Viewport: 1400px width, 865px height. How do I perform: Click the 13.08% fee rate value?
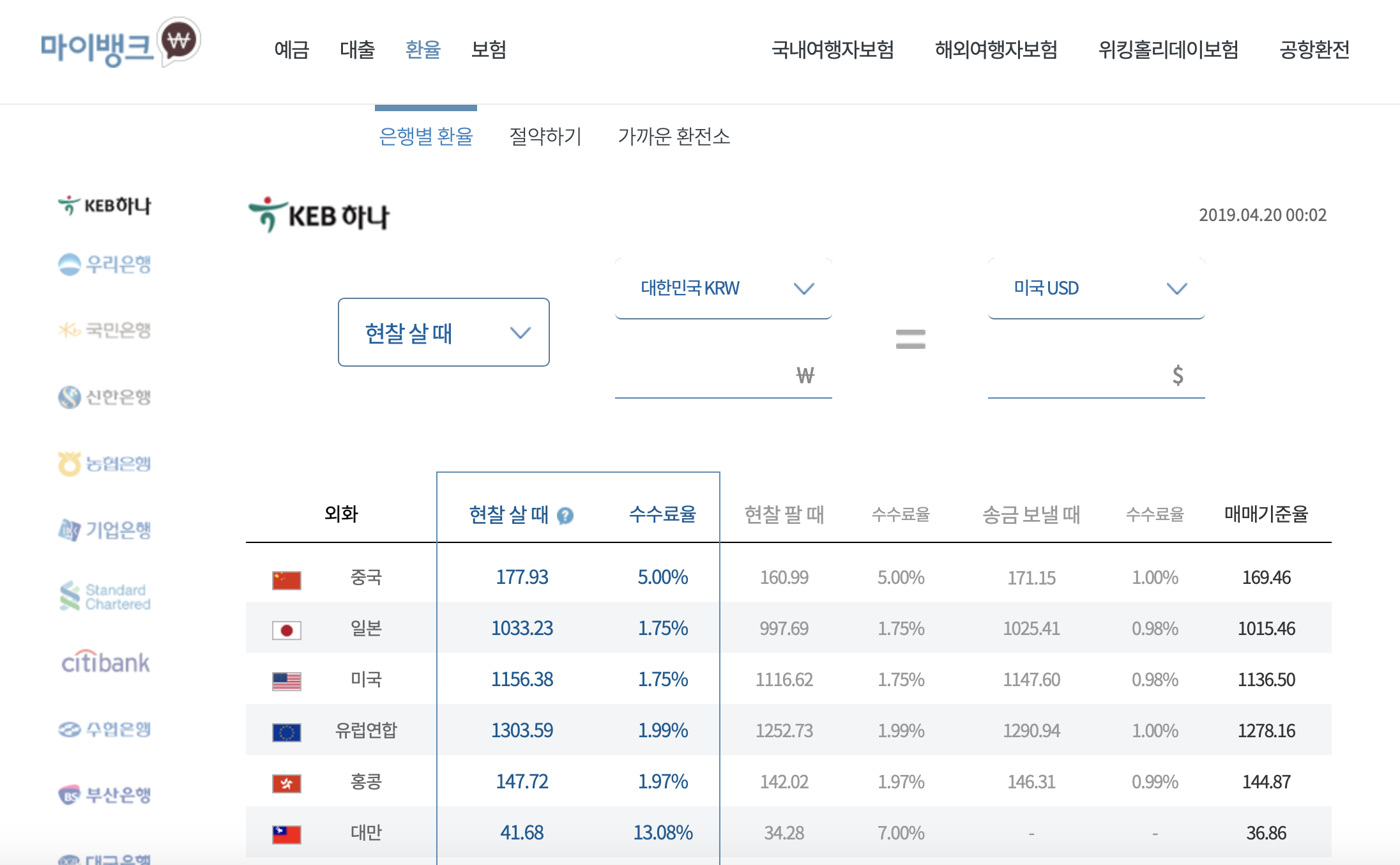(663, 832)
